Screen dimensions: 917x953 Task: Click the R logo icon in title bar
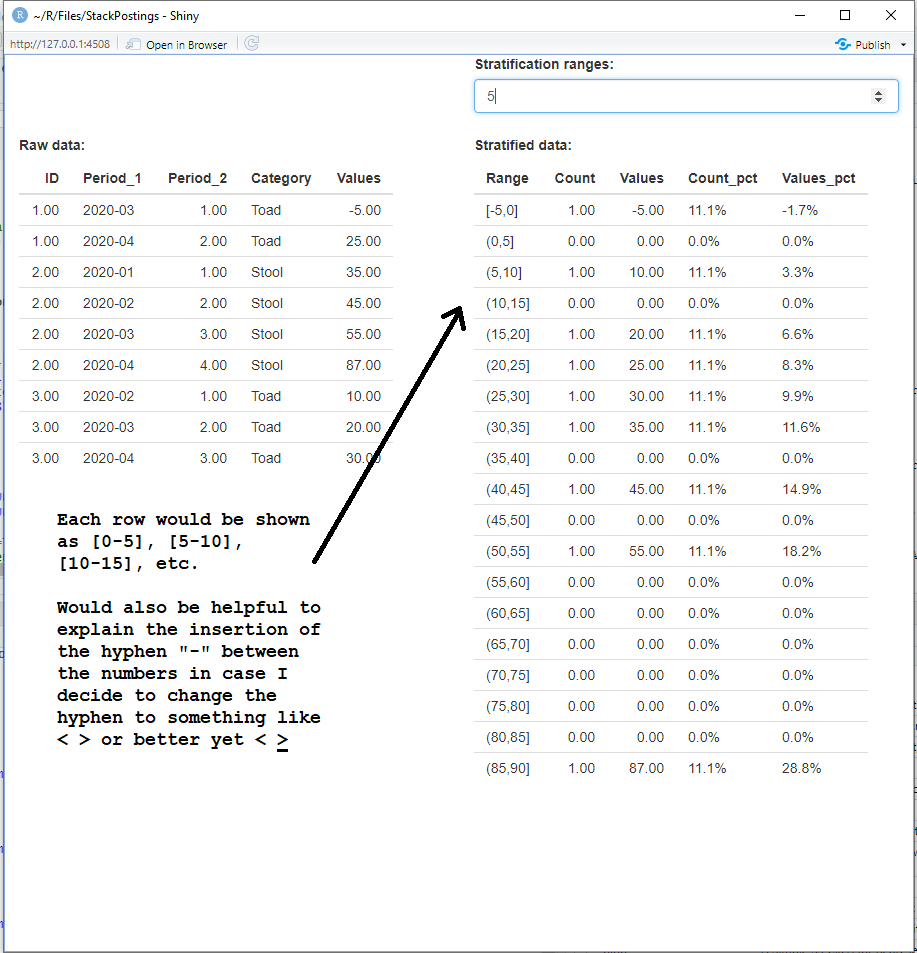point(19,15)
